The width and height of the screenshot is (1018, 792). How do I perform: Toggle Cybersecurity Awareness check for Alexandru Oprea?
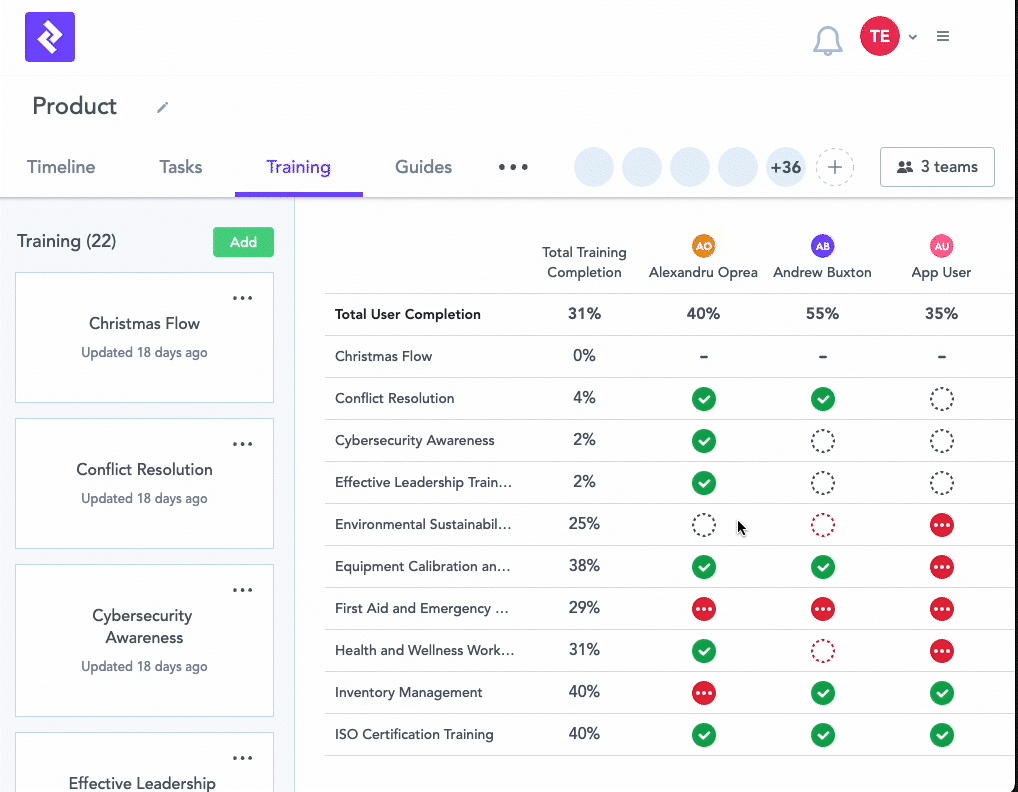(x=704, y=441)
